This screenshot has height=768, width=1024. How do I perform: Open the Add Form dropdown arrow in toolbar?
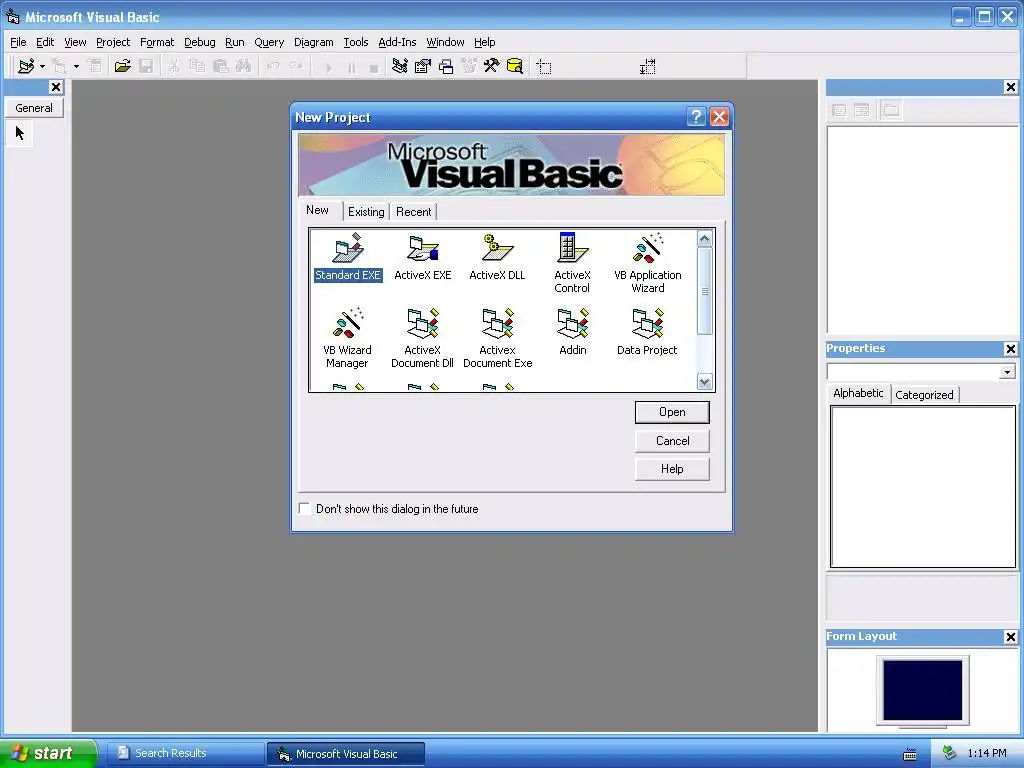pyautogui.click(x=76, y=66)
